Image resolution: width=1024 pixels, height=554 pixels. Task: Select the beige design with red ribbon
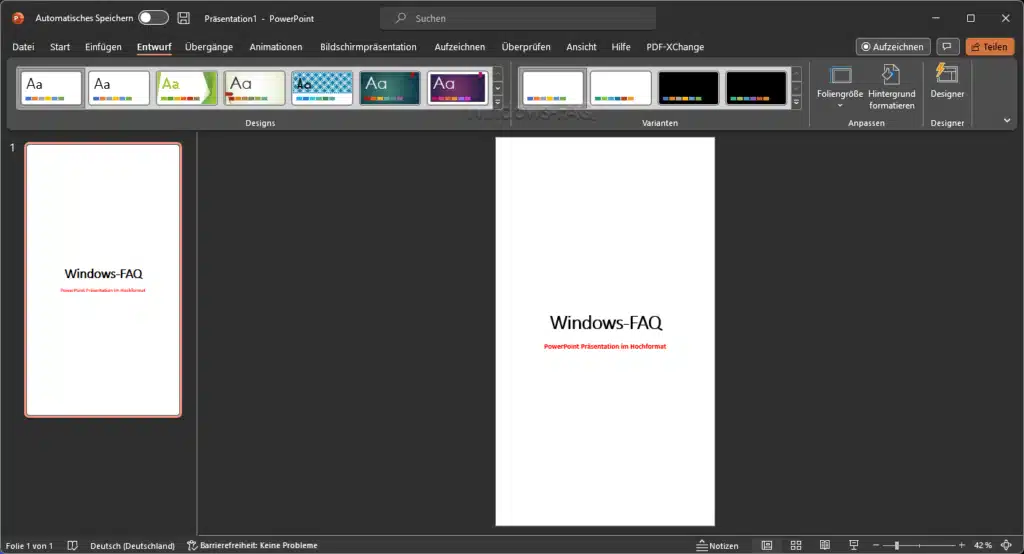255,88
